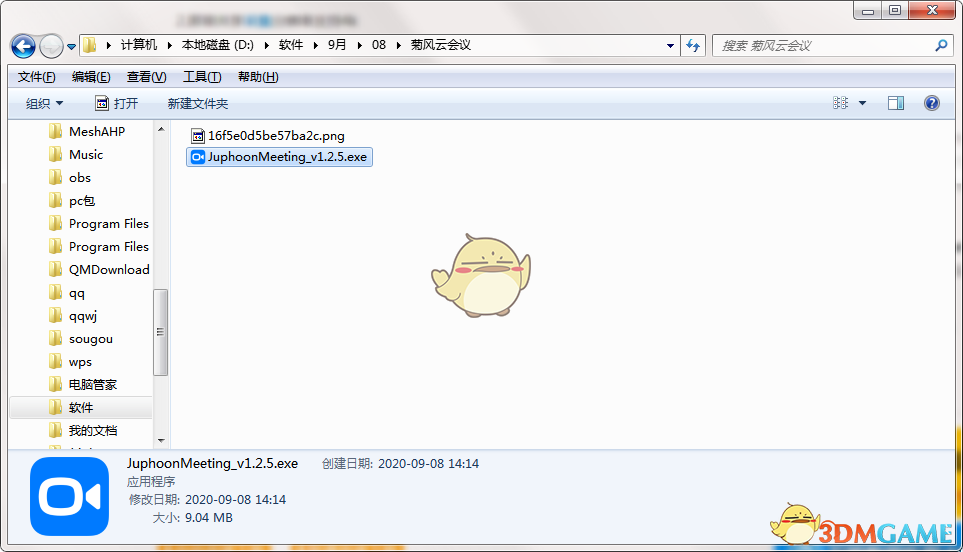Open the 帮助(H) menu
Screen dimensions: 963x552
click(258, 77)
